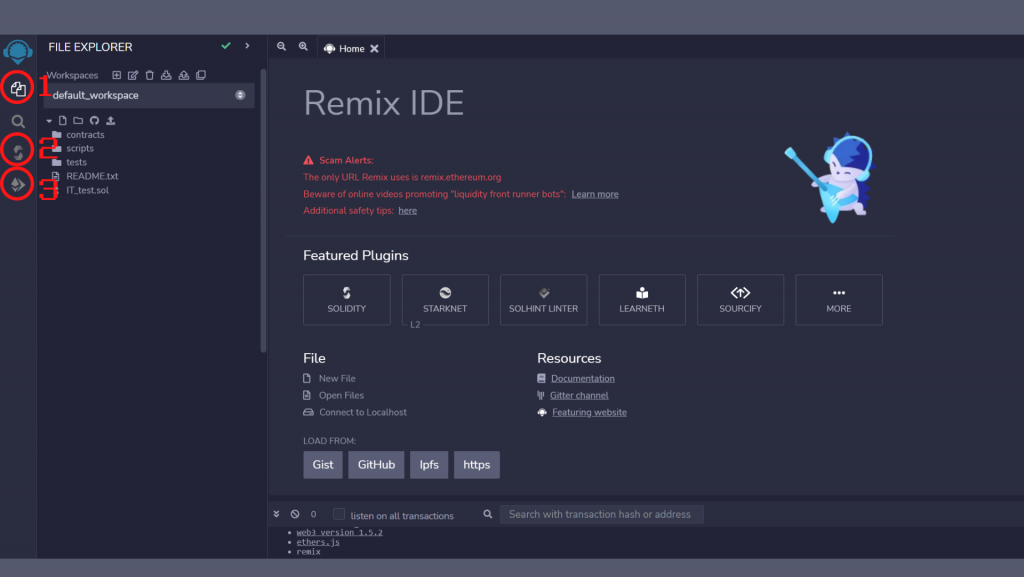The height and width of the screenshot is (577, 1024).
Task: Open the Solidity compiler sidebar icon
Action: (x=18, y=151)
